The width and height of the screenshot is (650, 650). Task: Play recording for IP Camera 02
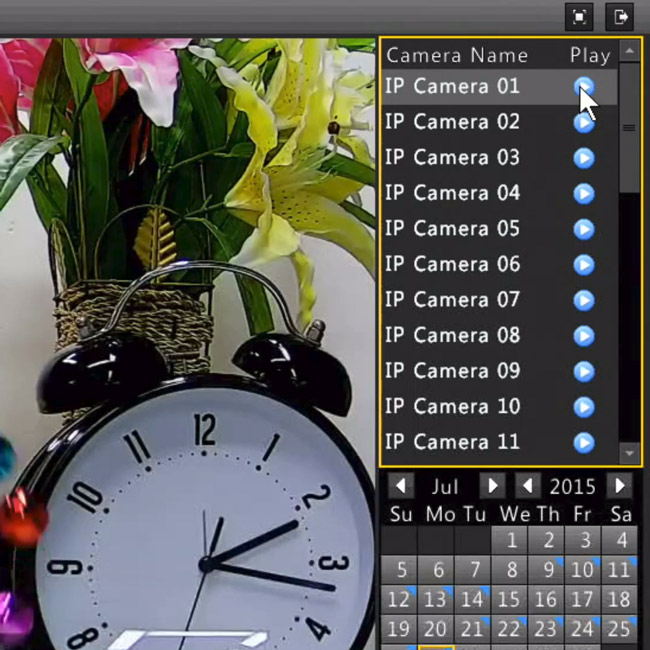(x=584, y=122)
